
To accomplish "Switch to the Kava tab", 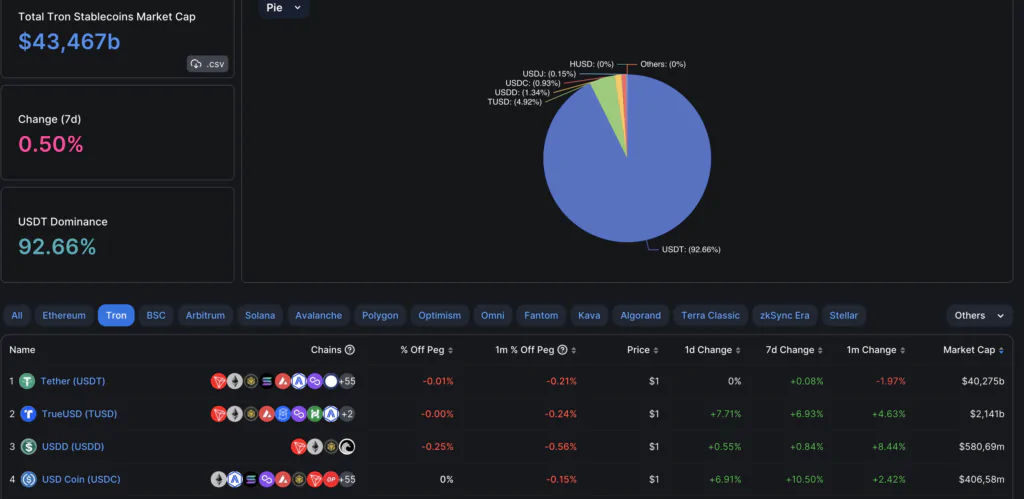I will click(x=589, y=315).
